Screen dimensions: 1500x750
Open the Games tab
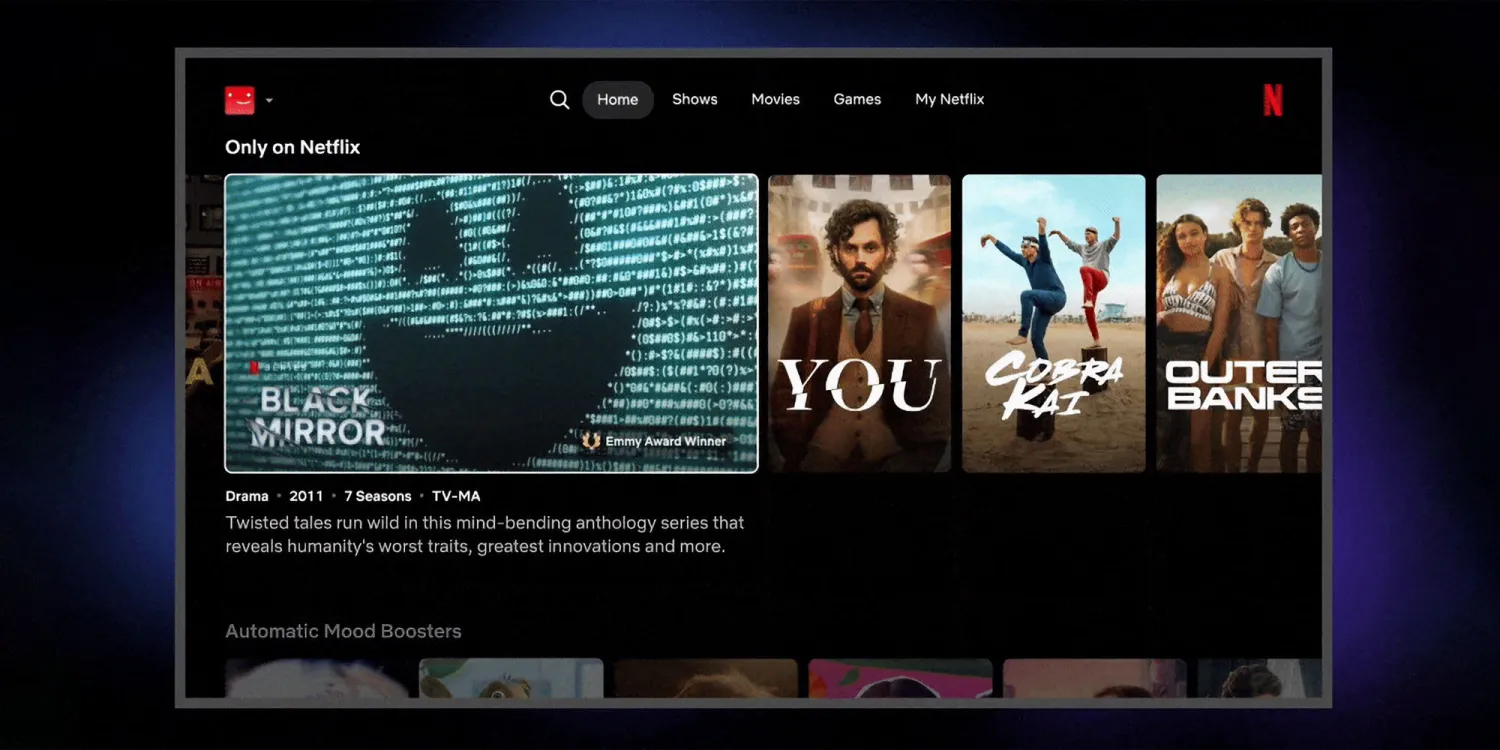[857, 100]
